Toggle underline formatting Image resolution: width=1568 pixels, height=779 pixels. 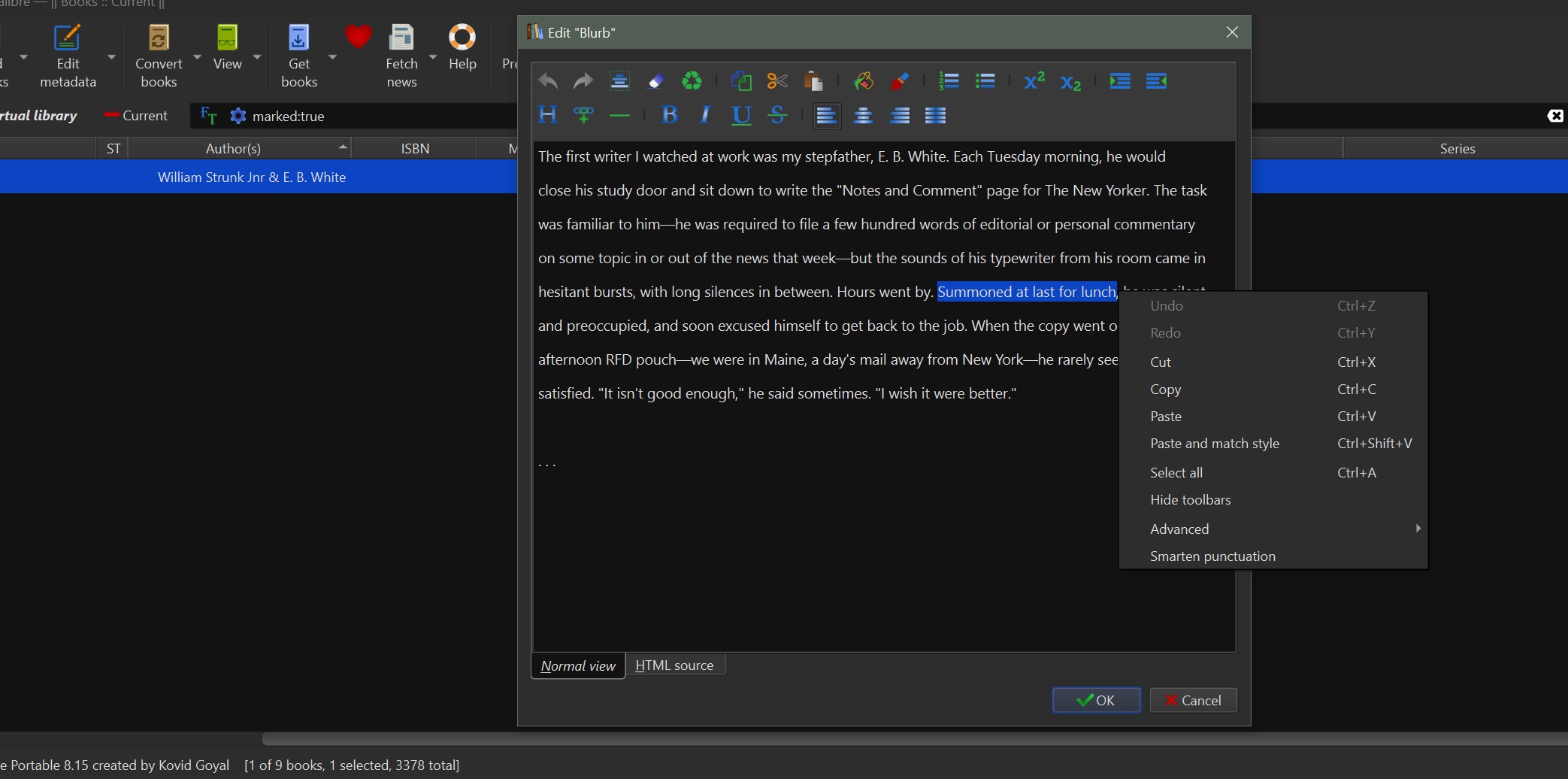741,115
